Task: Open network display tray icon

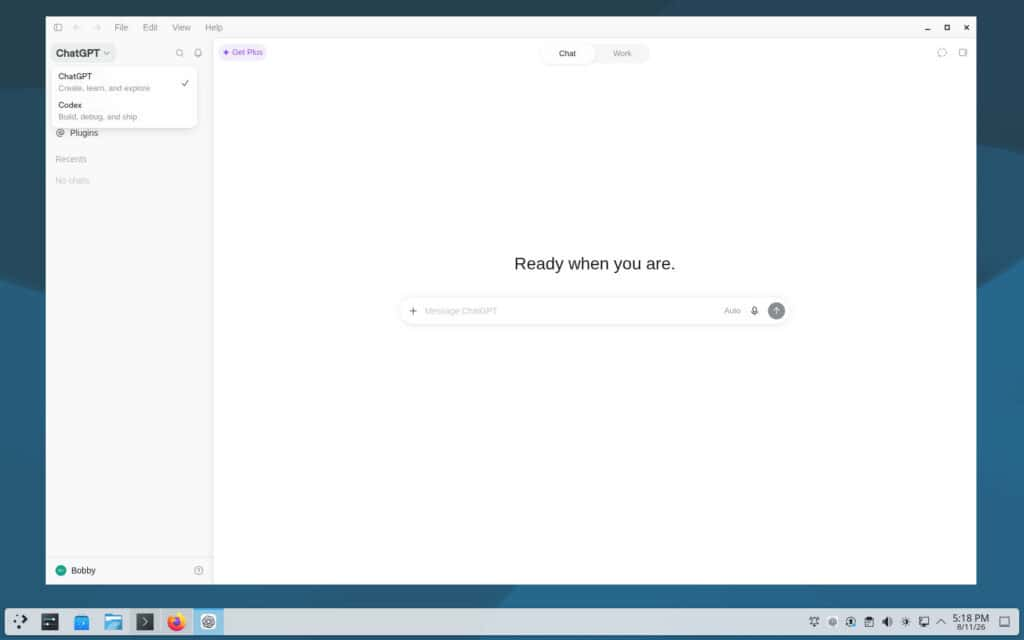Action: pyautogui.click(x=923, y=622)
